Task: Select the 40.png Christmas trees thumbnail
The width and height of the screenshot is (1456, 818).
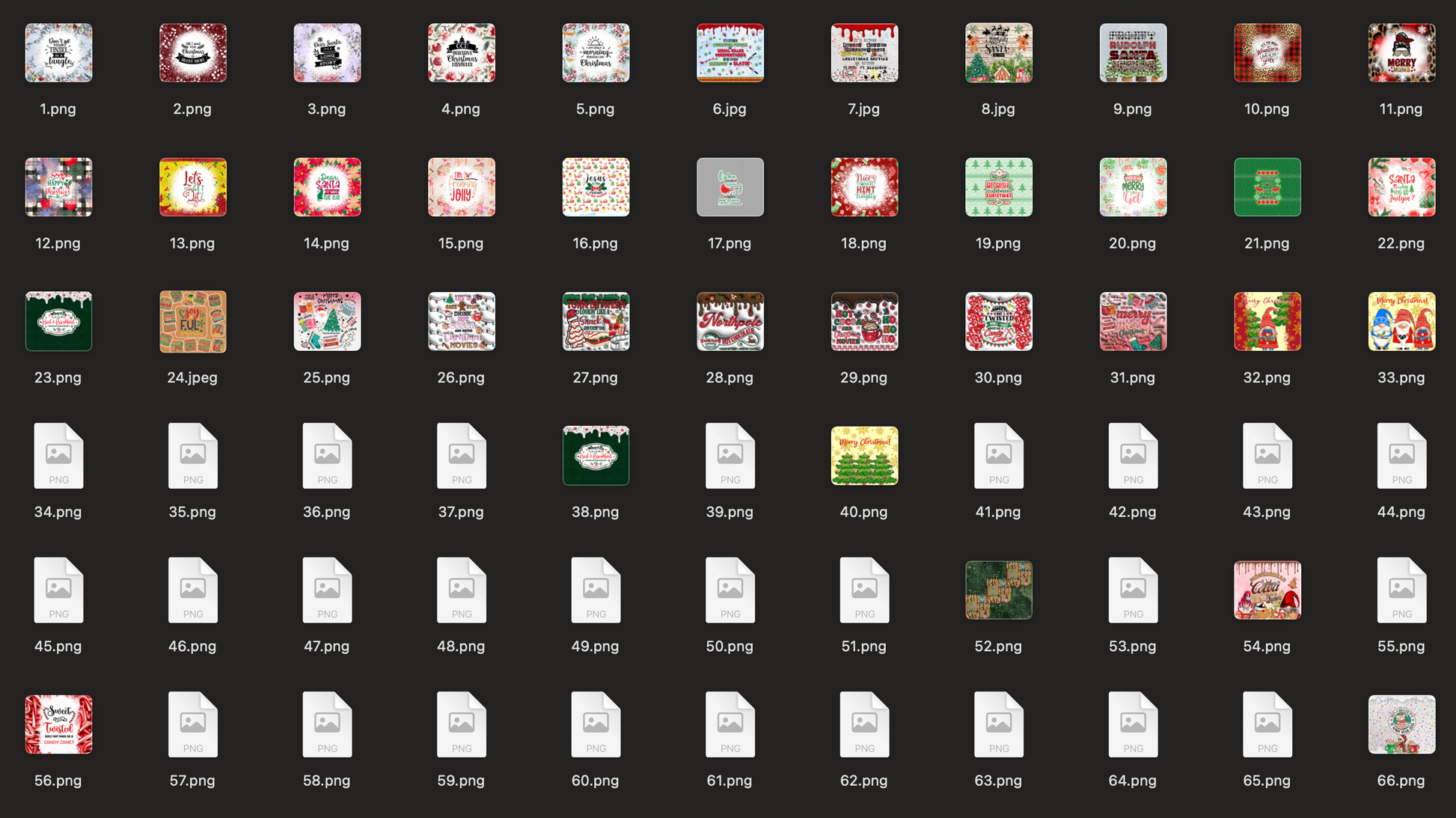Action: point(864,456)
